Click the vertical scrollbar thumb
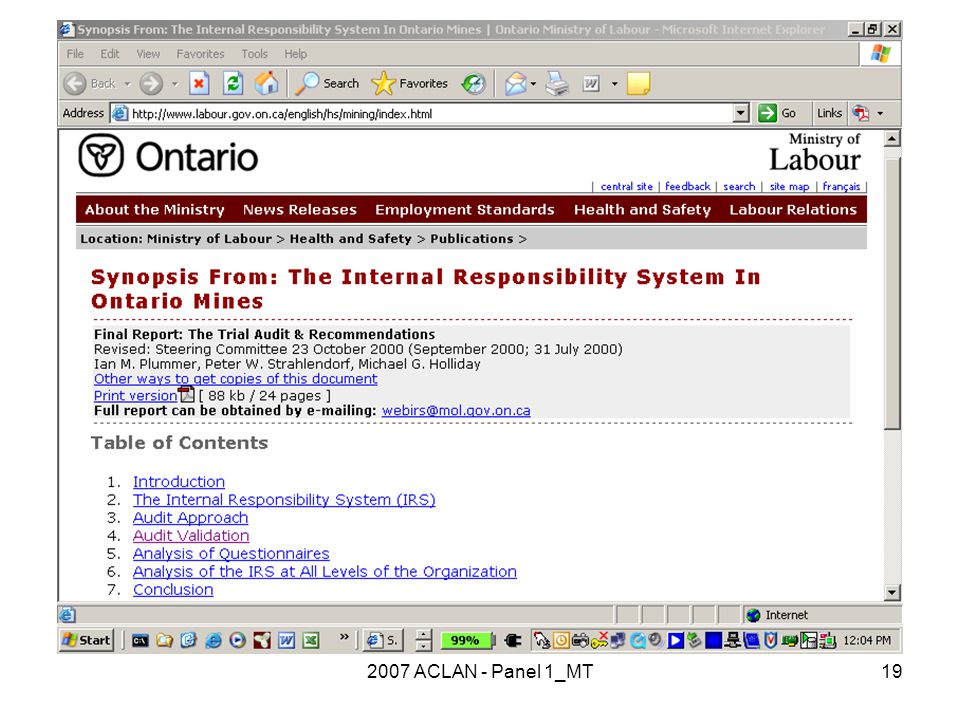Screen dimensions: 960x720 tap(892, 294)
